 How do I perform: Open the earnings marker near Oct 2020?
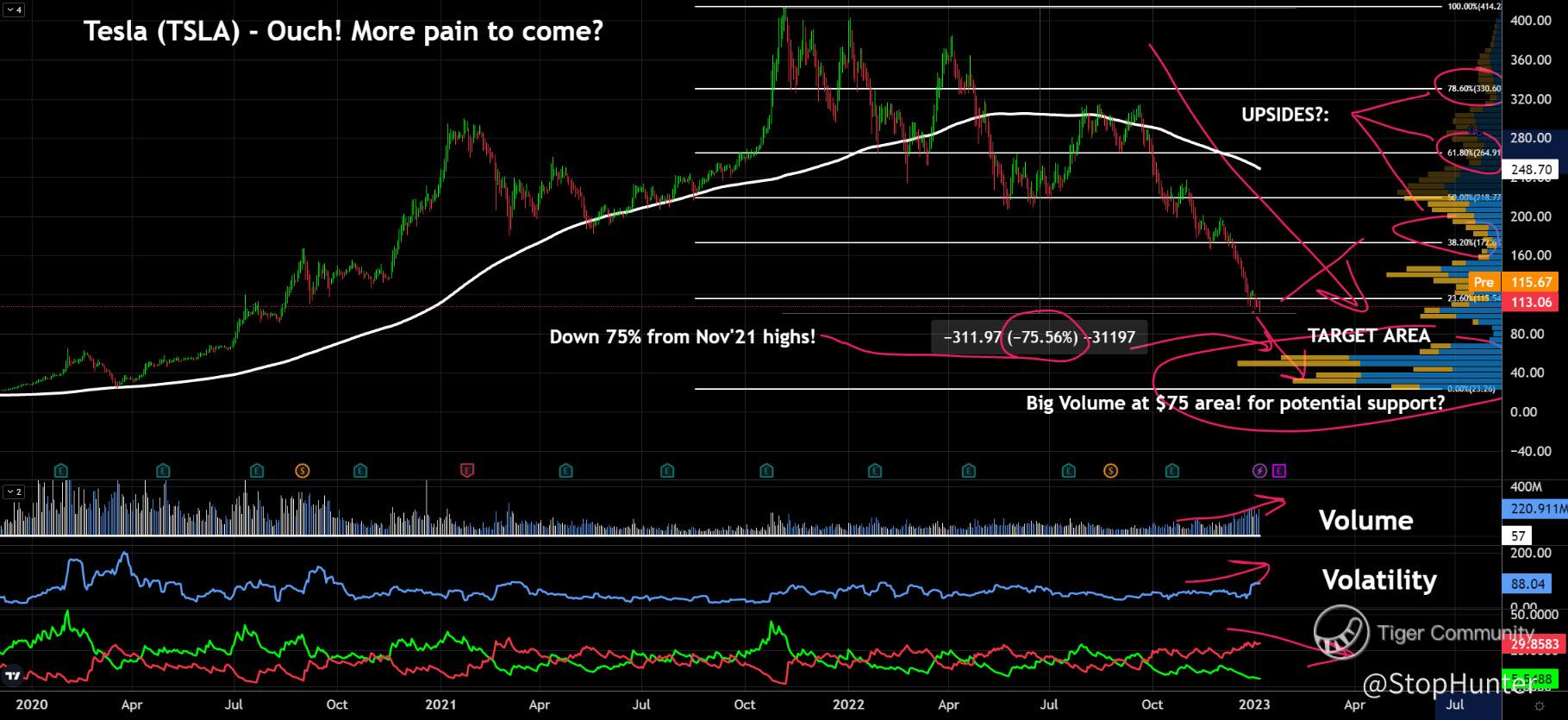[x=360, y=471]
